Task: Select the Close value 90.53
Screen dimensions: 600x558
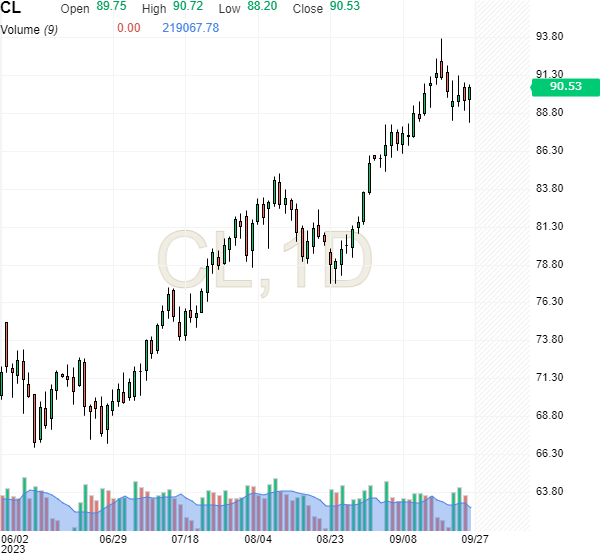Action: tap(345, 7)
